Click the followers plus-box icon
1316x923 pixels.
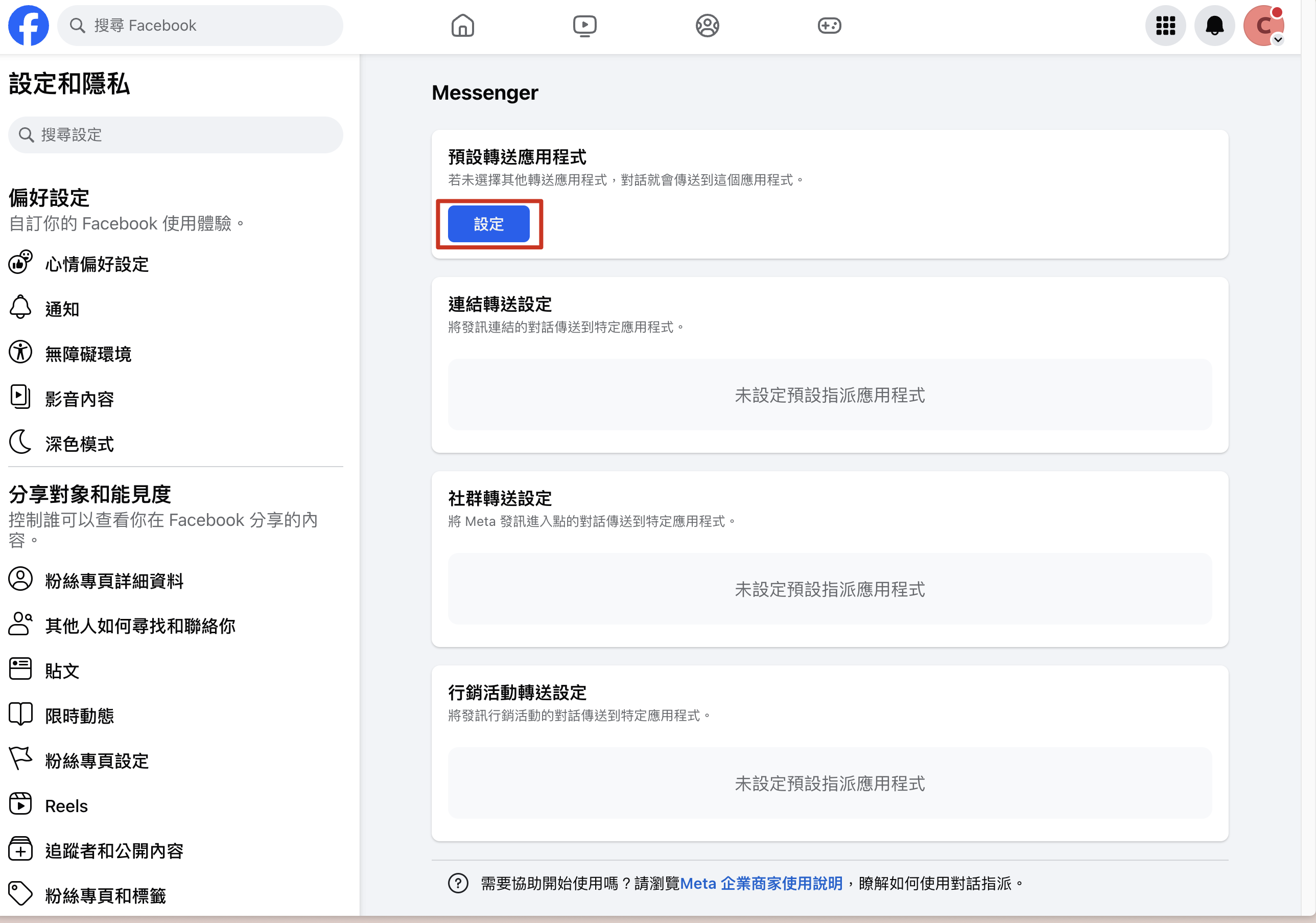[x=20, y=848]
